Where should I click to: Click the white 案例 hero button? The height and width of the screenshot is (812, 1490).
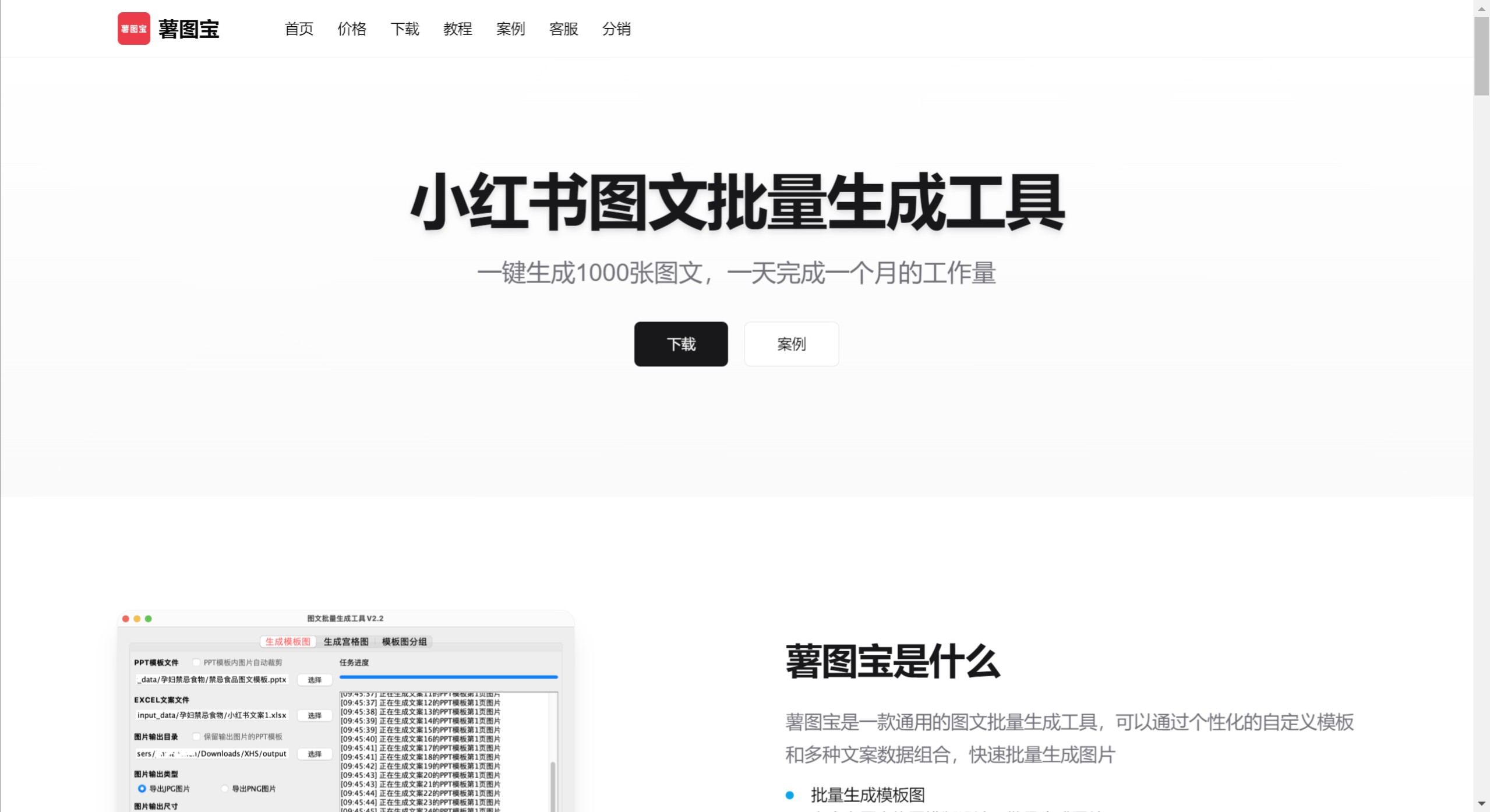[791, 344]
